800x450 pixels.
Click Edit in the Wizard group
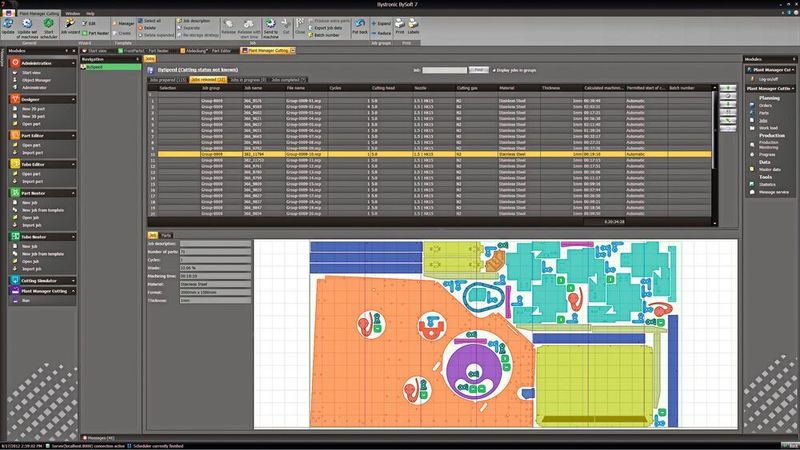[89, 23]
